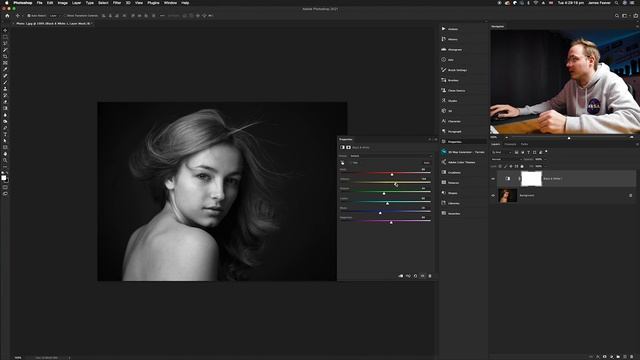Switch to the Channels tab
640x360 pixels.
coord(510,144)
